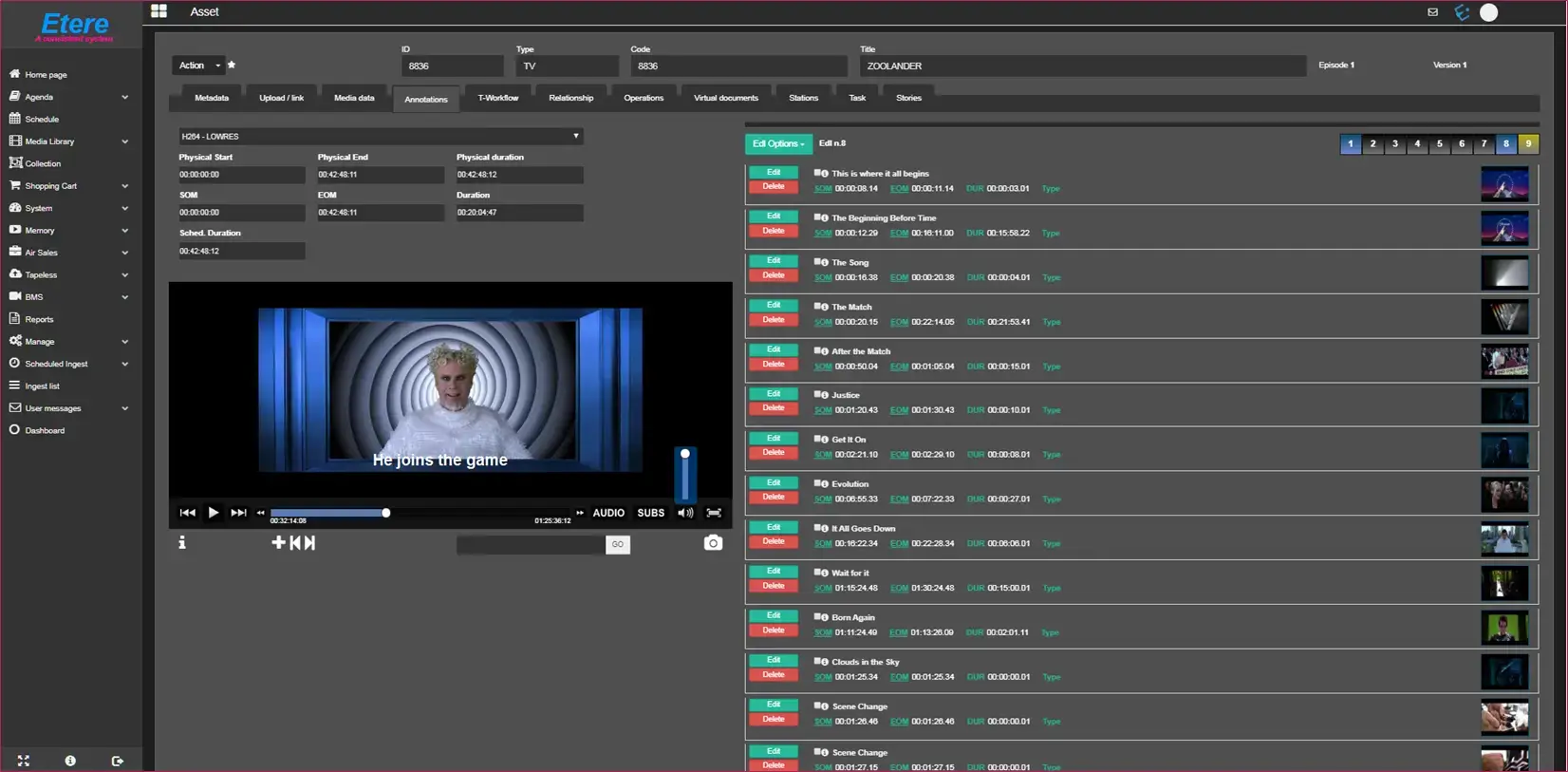Click Edit for The Song annotation
The width and height of the screenshot is (1568, 772).
point(774,260)
